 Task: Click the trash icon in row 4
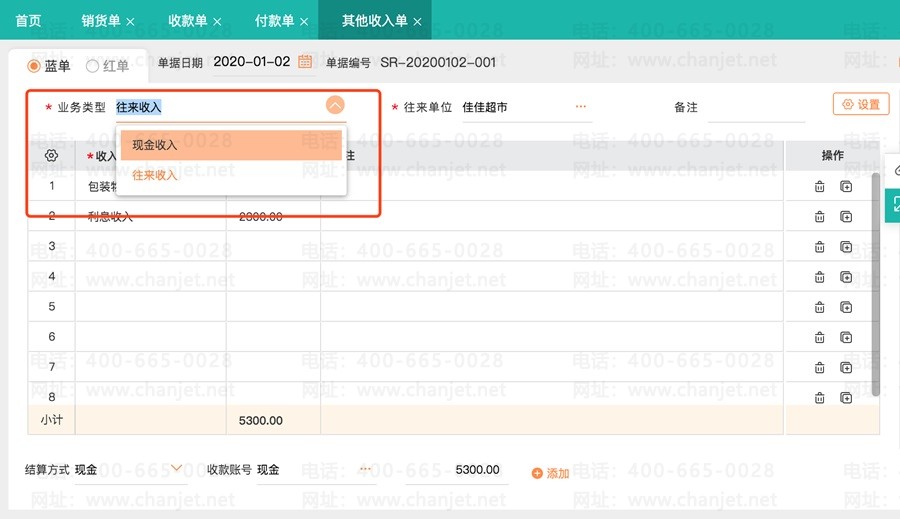pyautogui.click(x=819, y=277)
